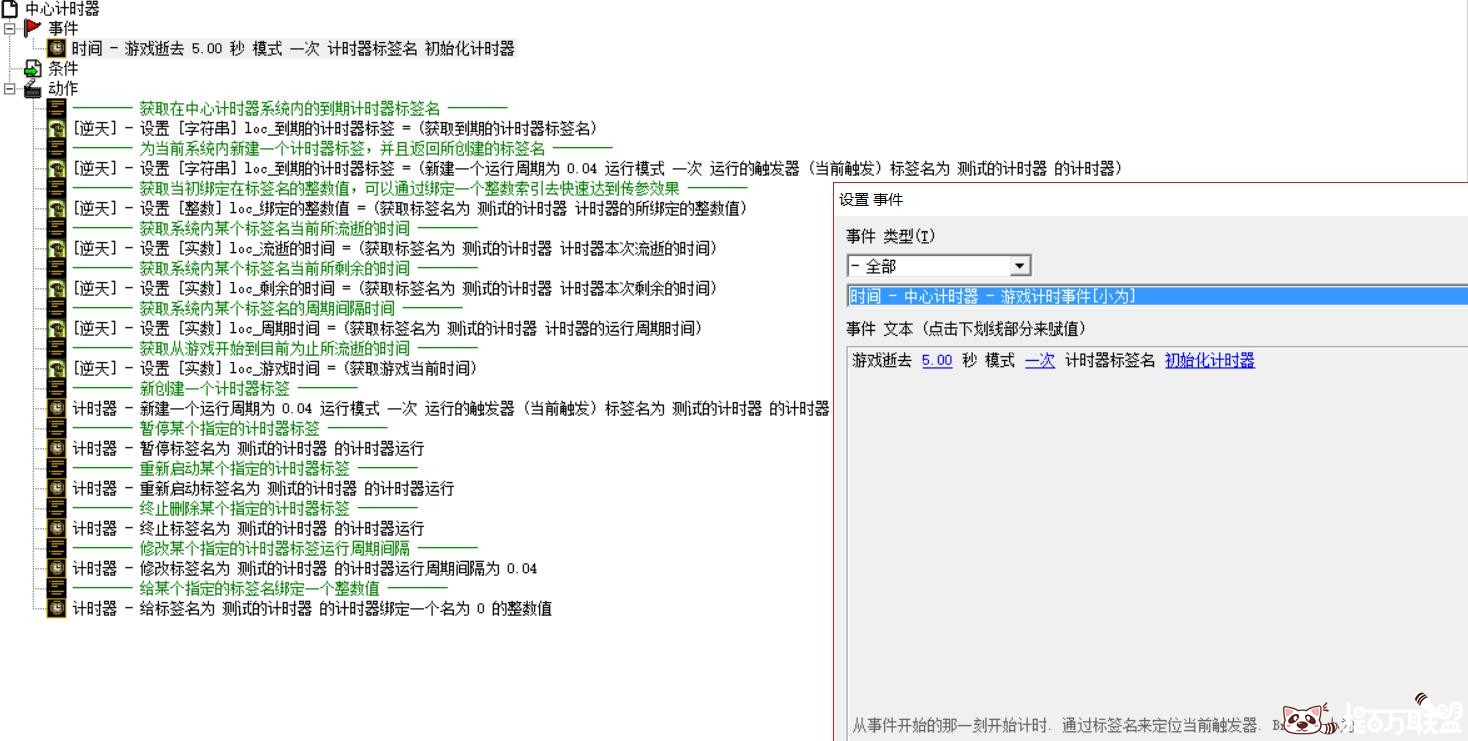Select the 修改标签名为 运行周期间隔 action

click(x=305, y=568)
